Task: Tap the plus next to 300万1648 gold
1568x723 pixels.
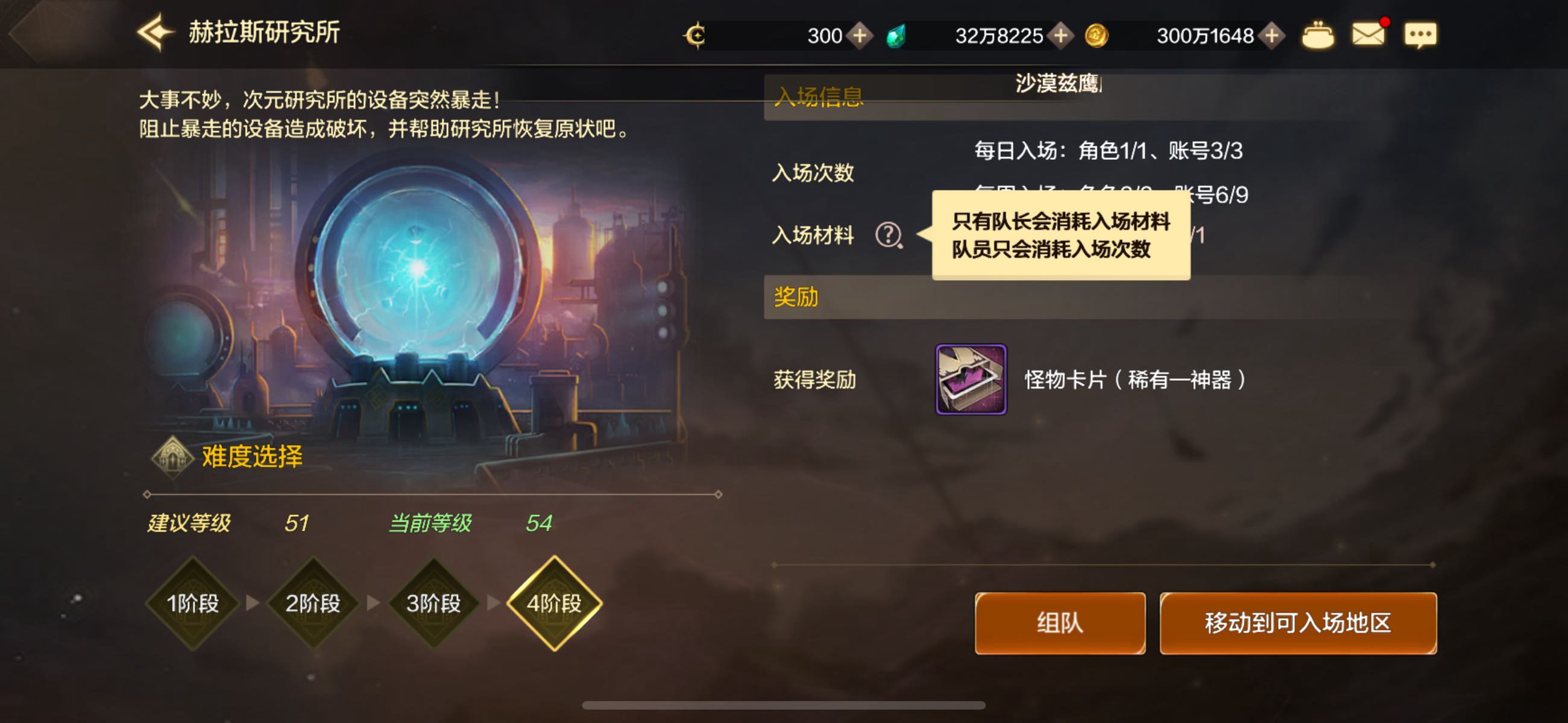Action: (1271, 36)
